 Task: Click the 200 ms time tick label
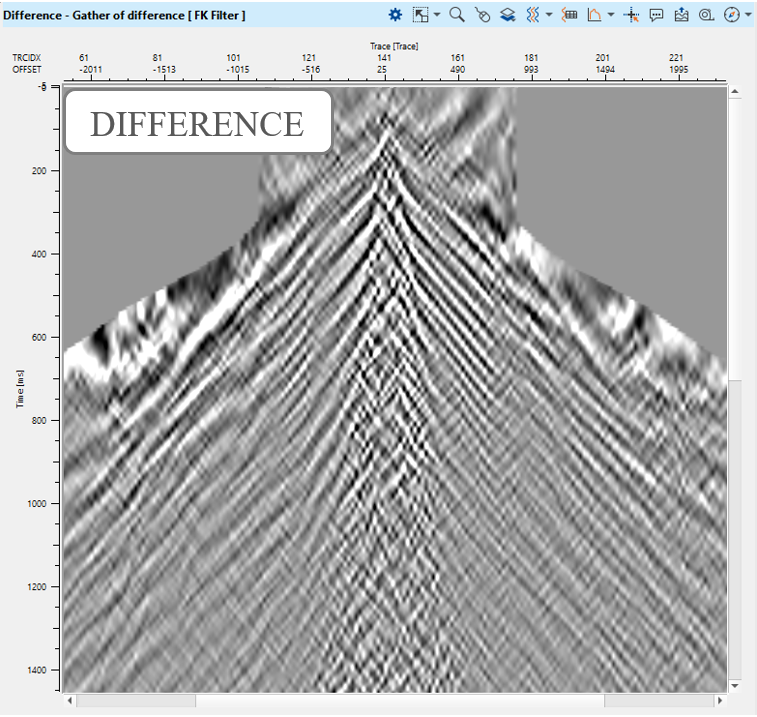coord(39,171)
